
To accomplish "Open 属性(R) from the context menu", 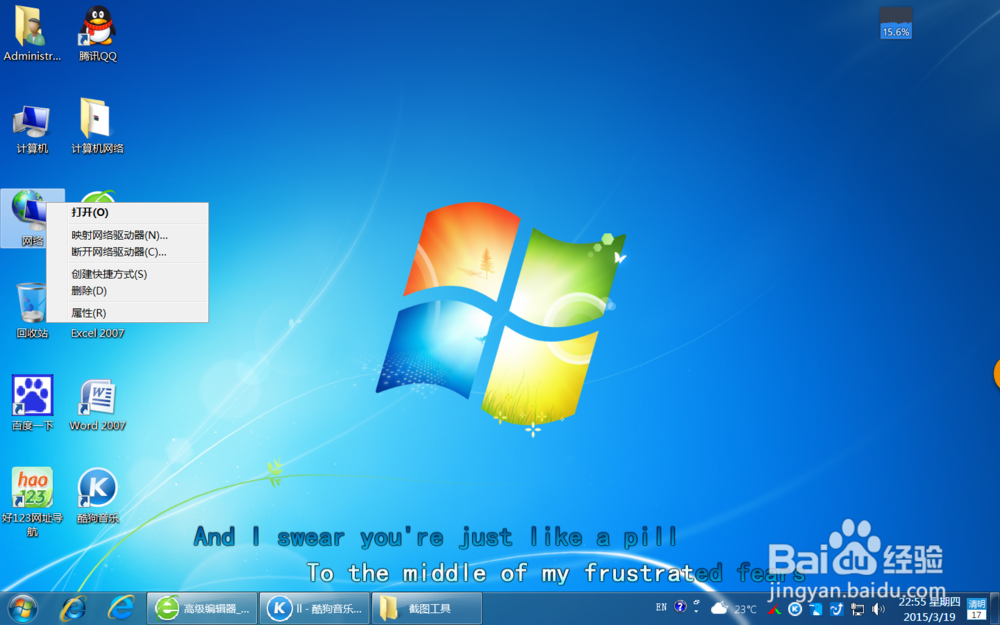I will click(x=128, y=313).
